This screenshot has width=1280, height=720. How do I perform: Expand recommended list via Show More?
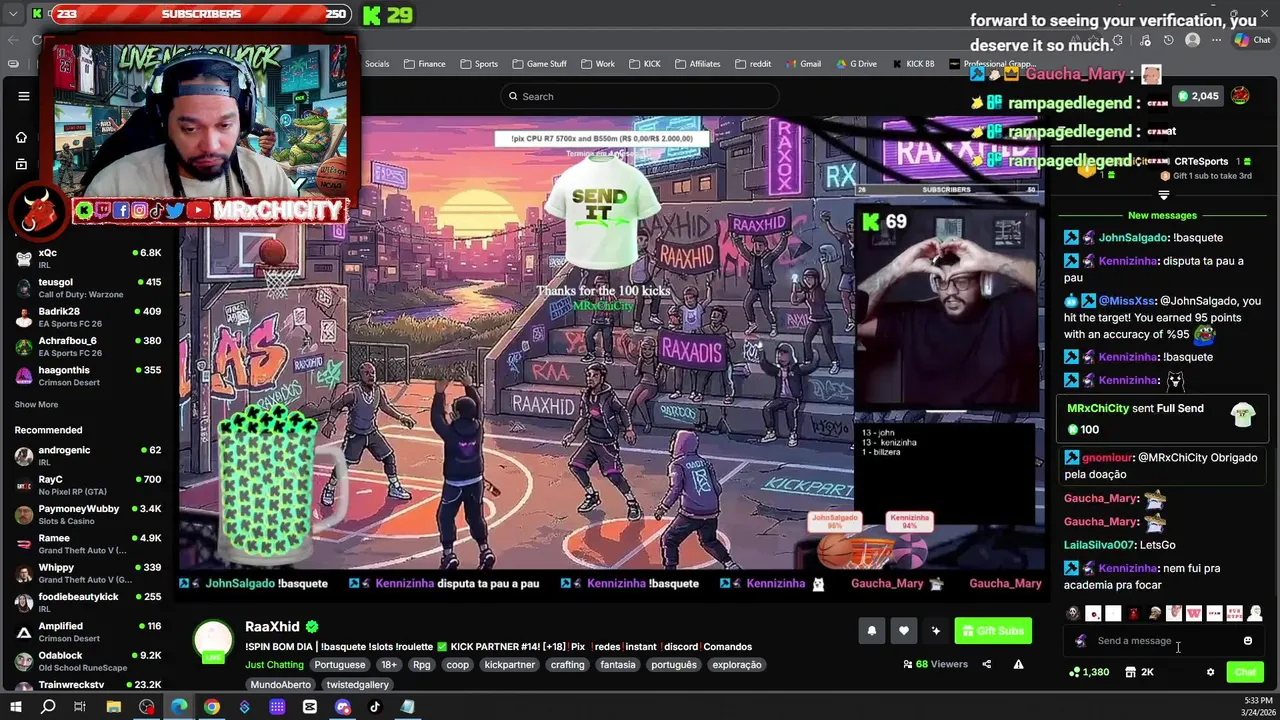36,405
